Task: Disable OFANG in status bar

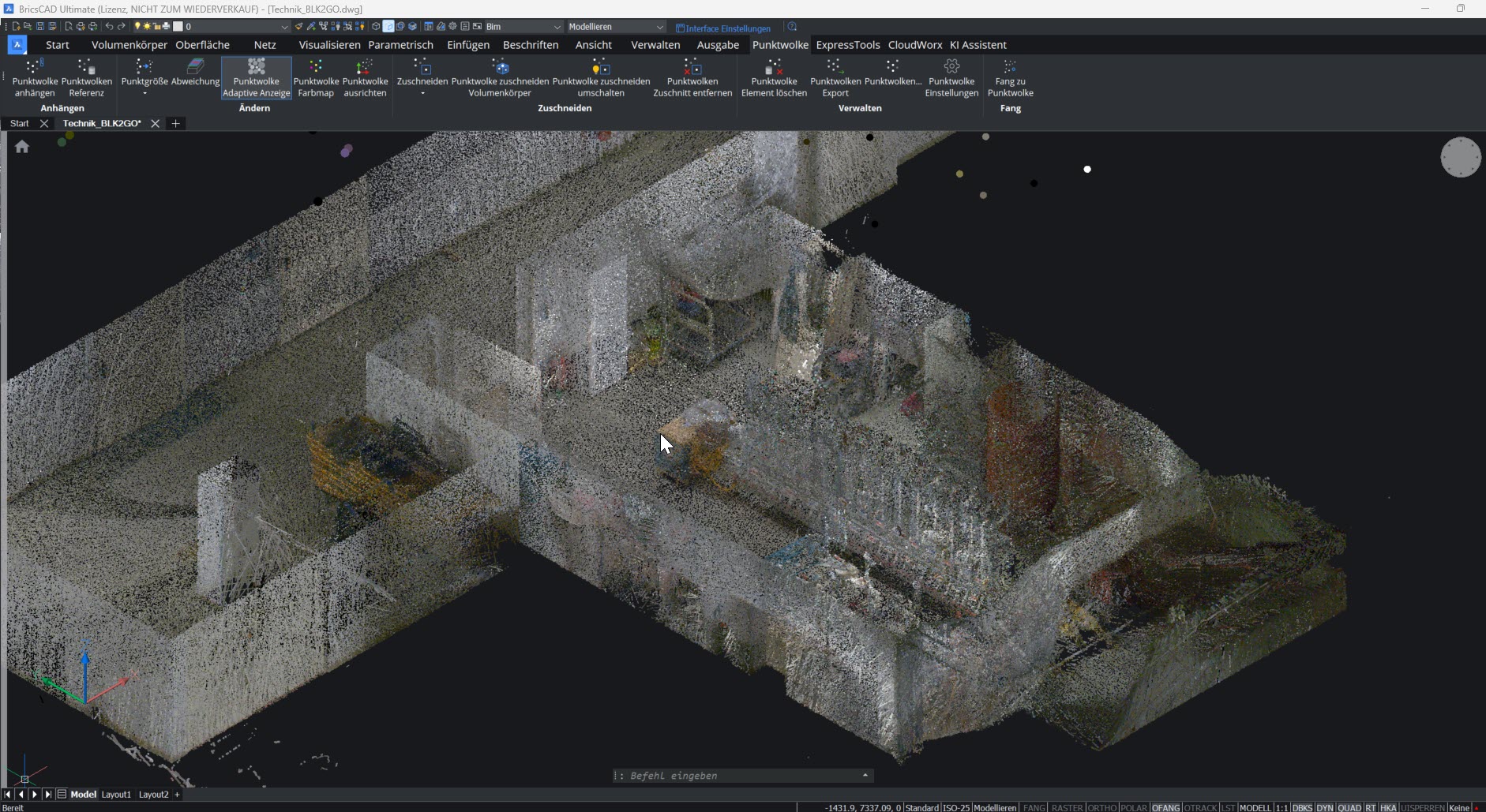Action: (1165, 807)
